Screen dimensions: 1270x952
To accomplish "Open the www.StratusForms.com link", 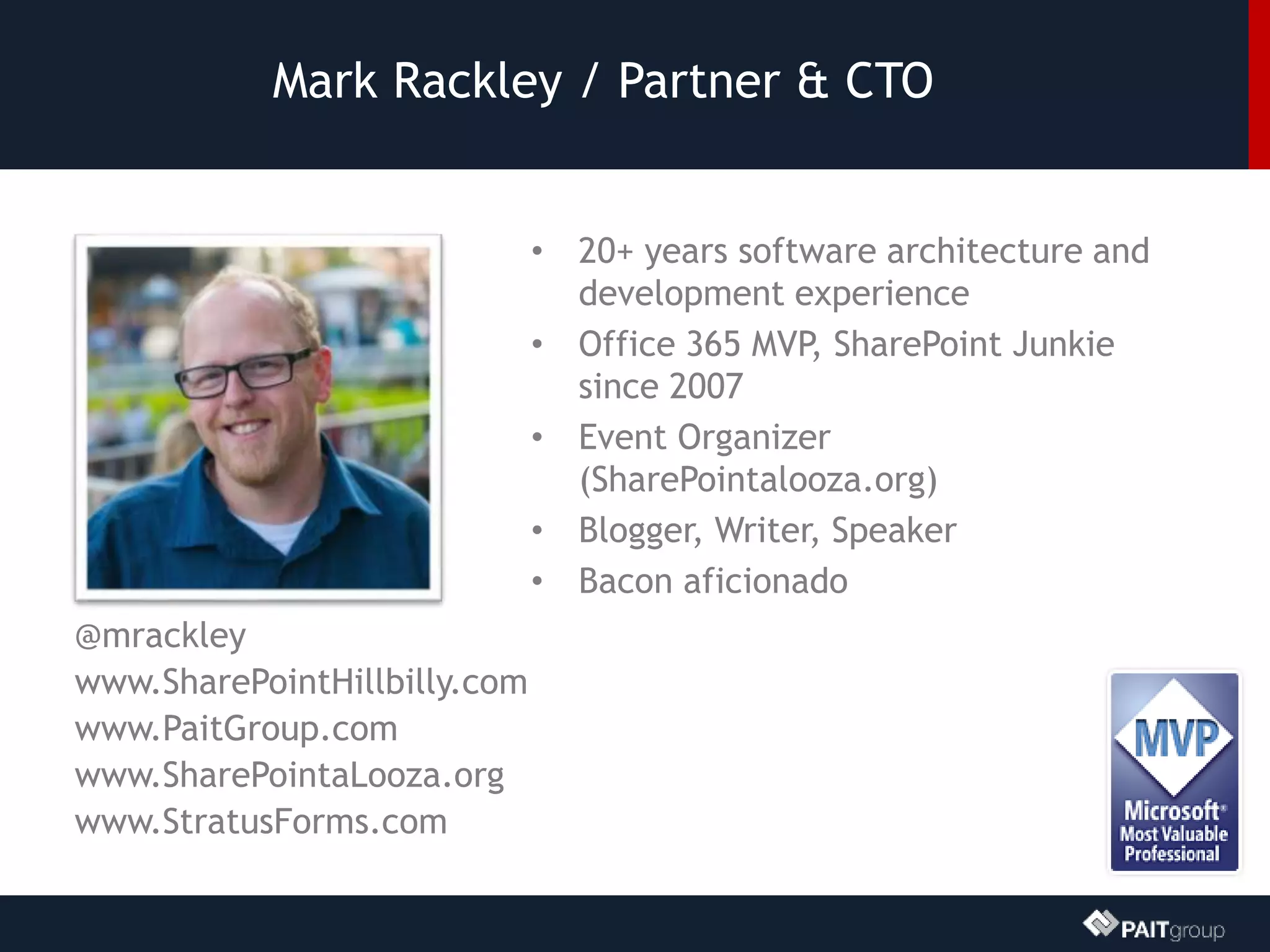I will pyautogui.click(x=260, y=822).
